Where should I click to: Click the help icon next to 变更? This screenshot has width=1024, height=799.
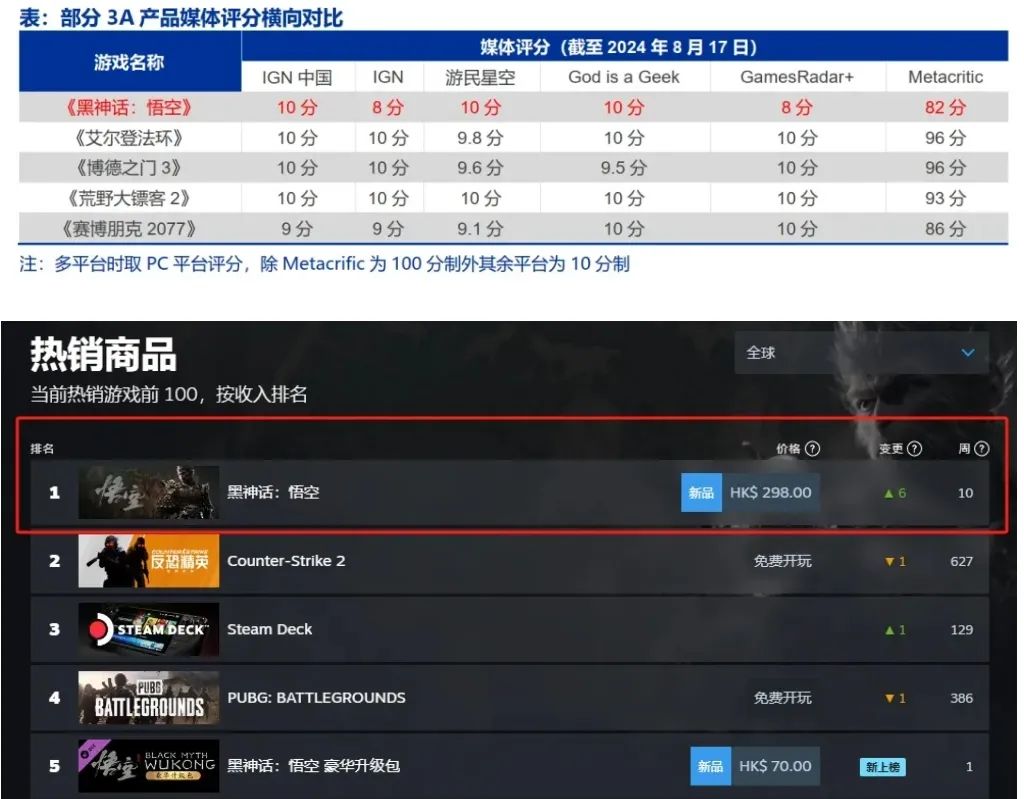point(914,449)
